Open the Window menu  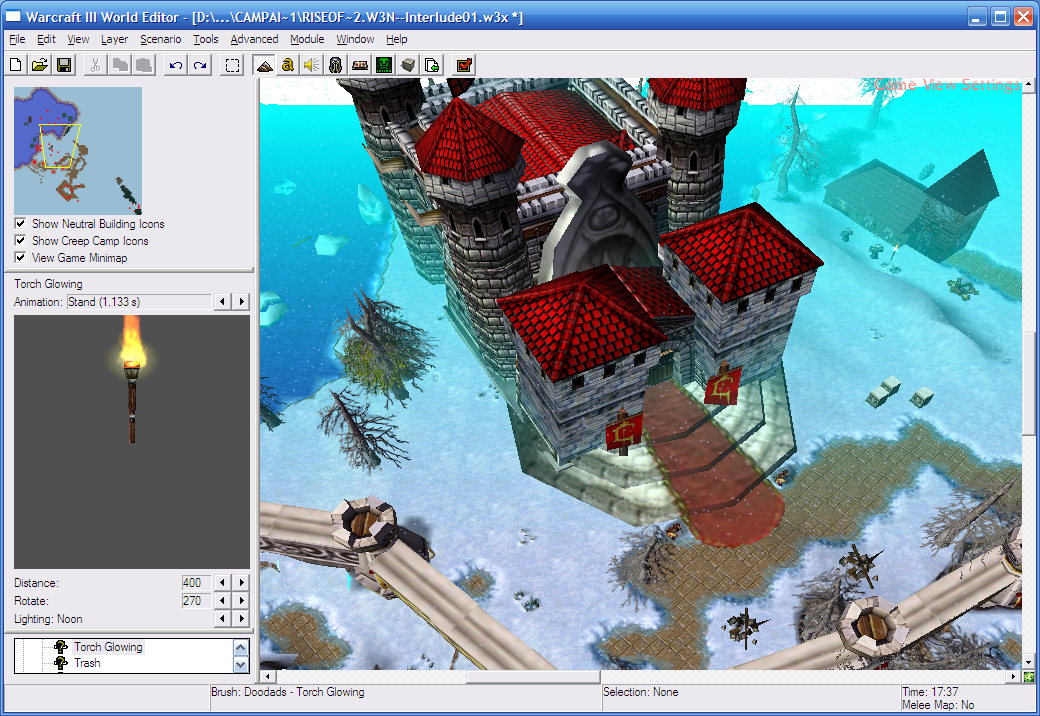click(355, 39)
